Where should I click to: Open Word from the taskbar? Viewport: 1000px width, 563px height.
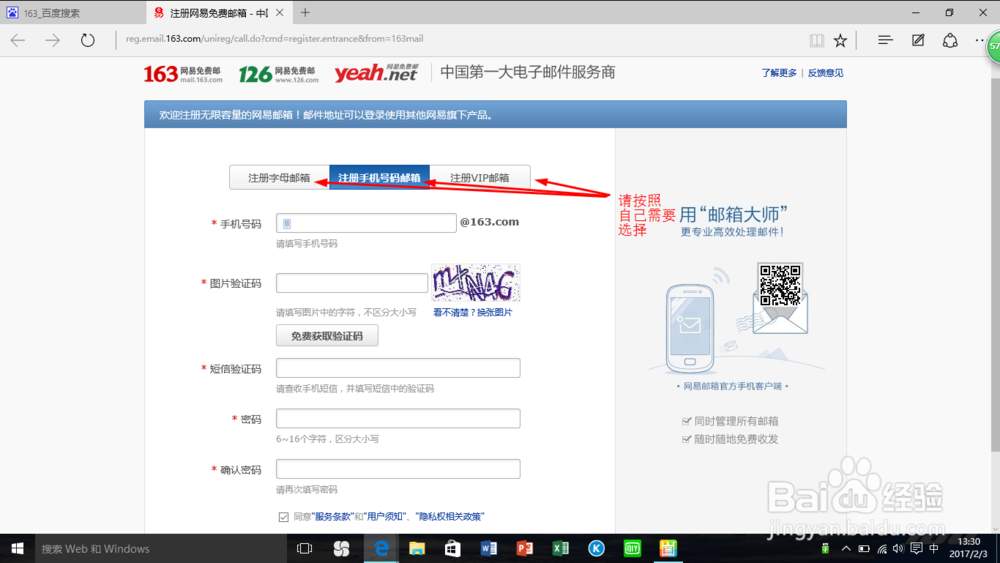coord(489,548)
